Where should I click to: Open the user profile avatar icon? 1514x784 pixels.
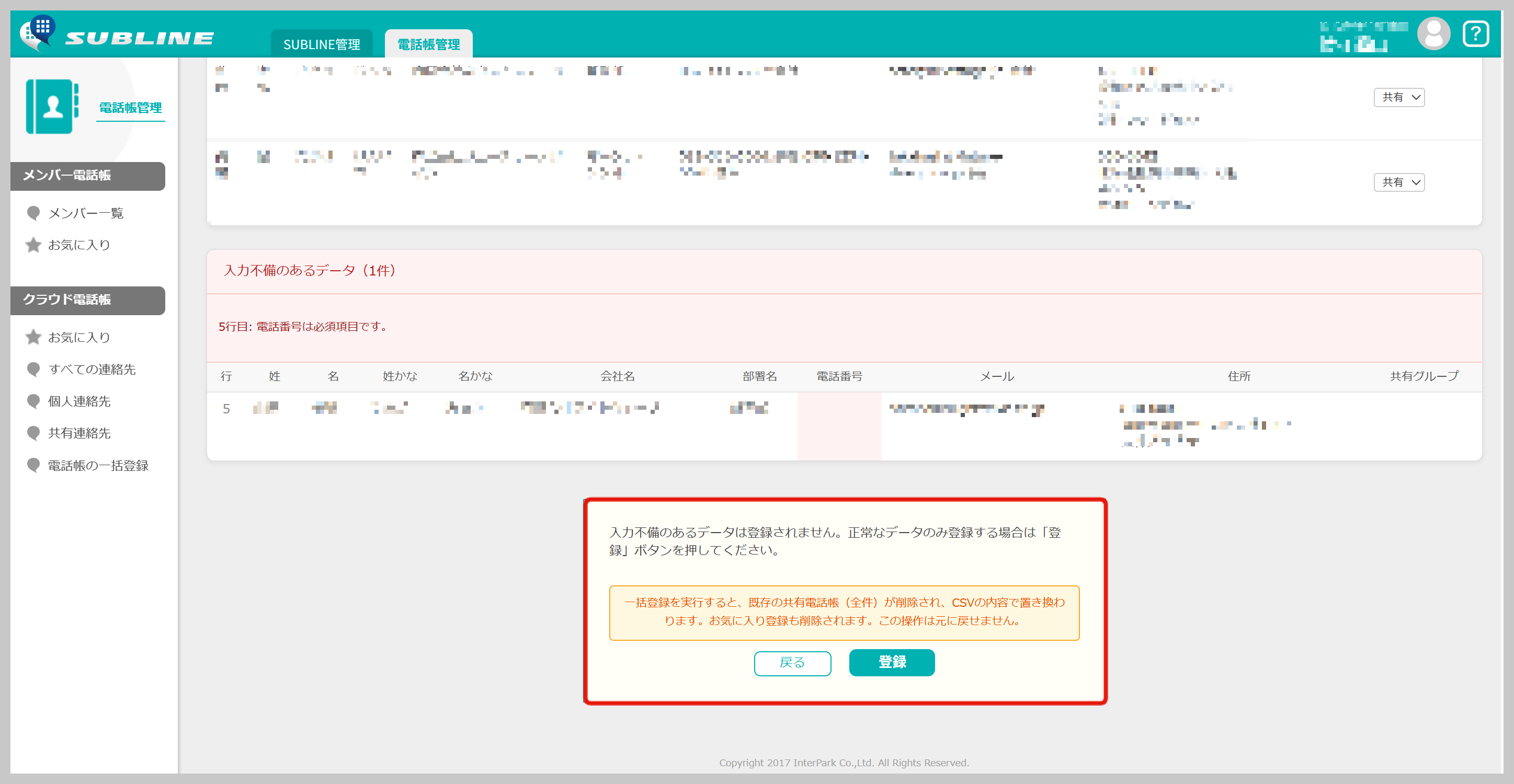(1433, 33)
